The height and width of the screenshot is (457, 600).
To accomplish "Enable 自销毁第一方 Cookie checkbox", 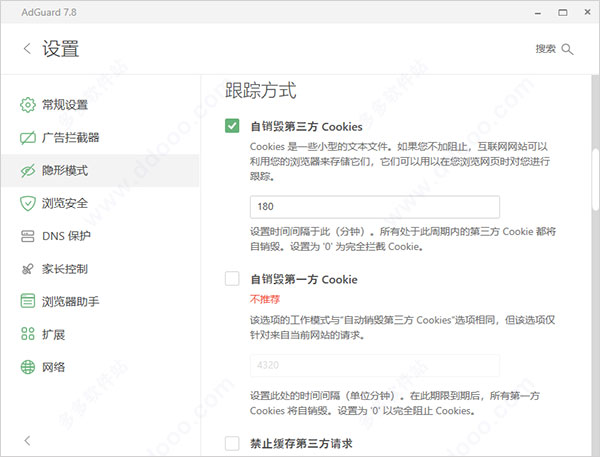I will click(x=232, y=279).
